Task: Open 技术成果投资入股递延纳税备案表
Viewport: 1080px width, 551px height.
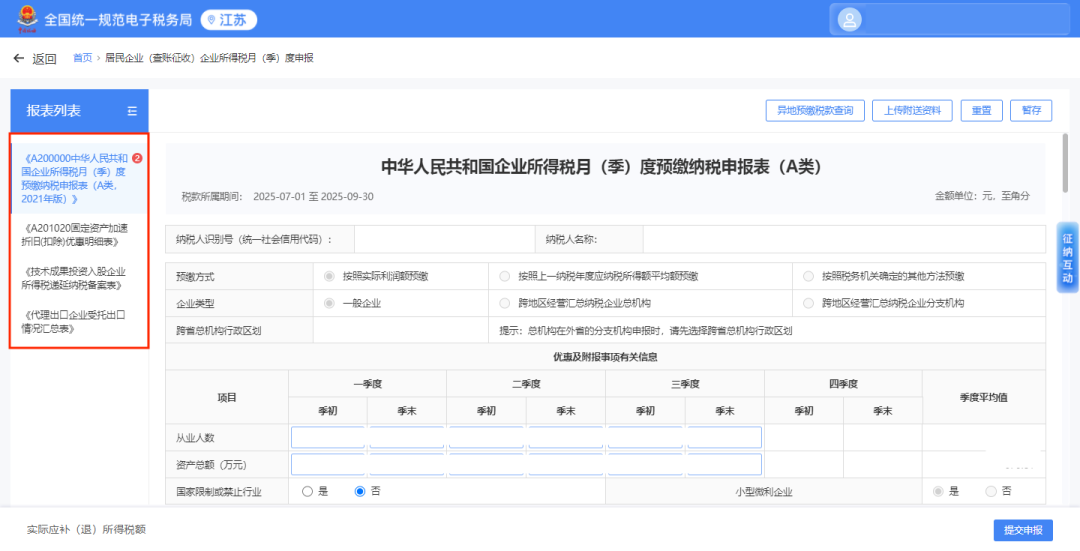Action: pos(75,277)
